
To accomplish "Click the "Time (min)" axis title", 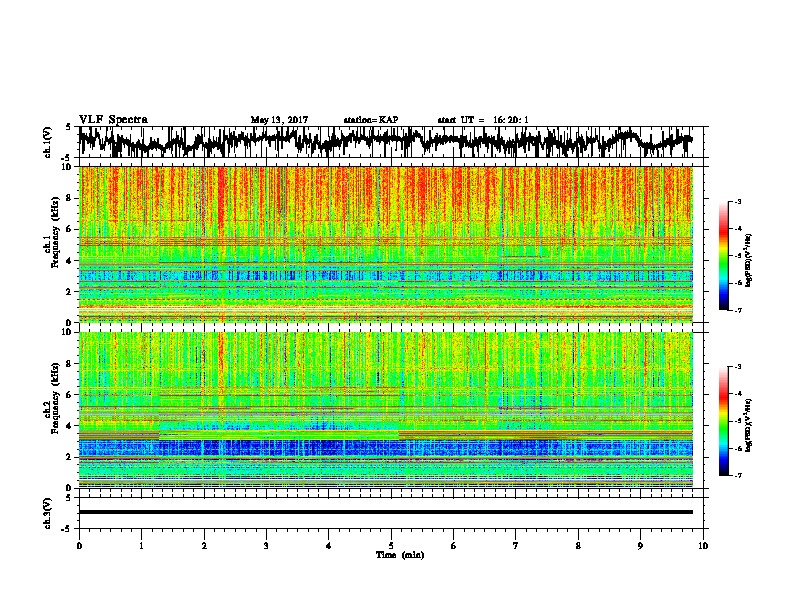I will (400, 555).
